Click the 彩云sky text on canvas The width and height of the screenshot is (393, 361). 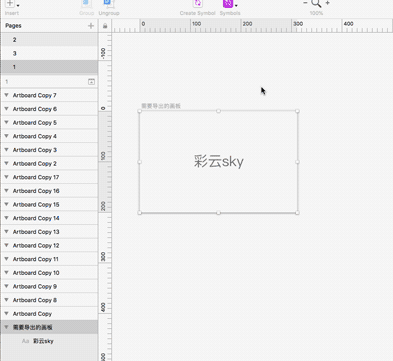pyautogui.click(x=219, y=162)
